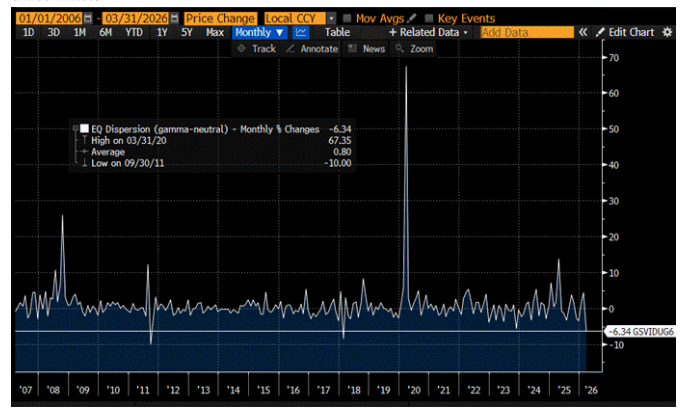Activate the Zoom magnifier tool
The image size is (682, 418).
coord(415,48)
